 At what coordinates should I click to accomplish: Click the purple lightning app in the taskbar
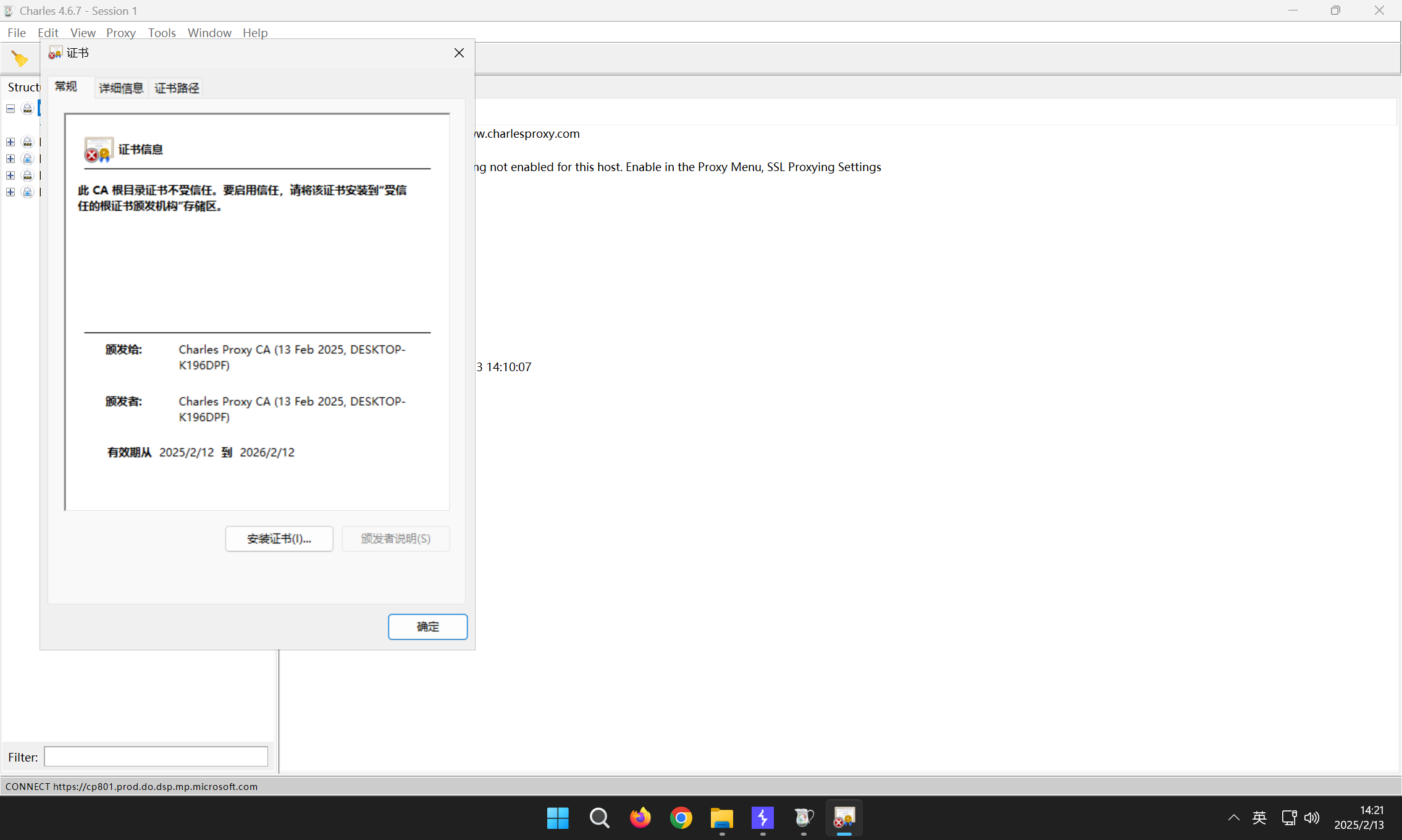762,818
